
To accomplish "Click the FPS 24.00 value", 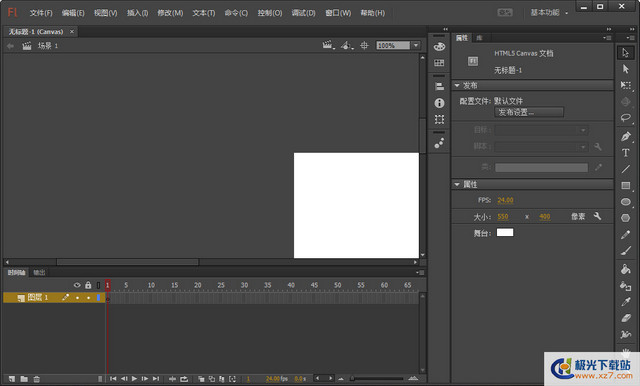I will coord(505,200).
